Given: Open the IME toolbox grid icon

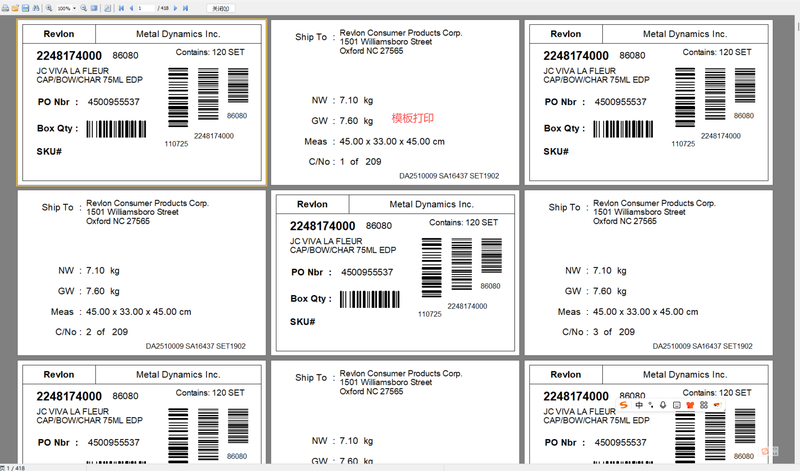Looking at the screenshot, I should point(704,405).
